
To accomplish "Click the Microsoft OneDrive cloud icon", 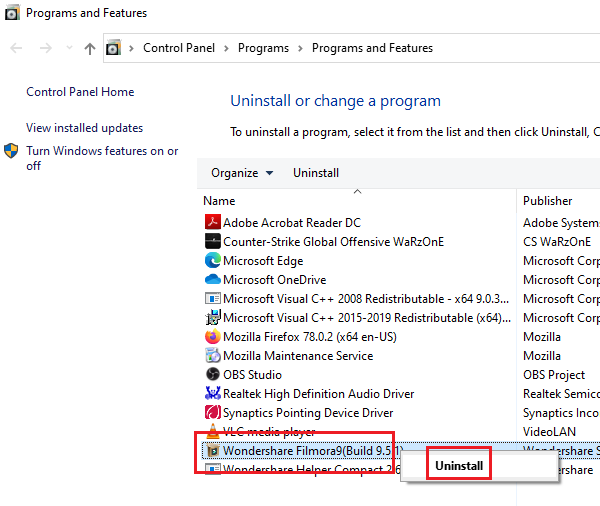I will [x=212, y=280].
